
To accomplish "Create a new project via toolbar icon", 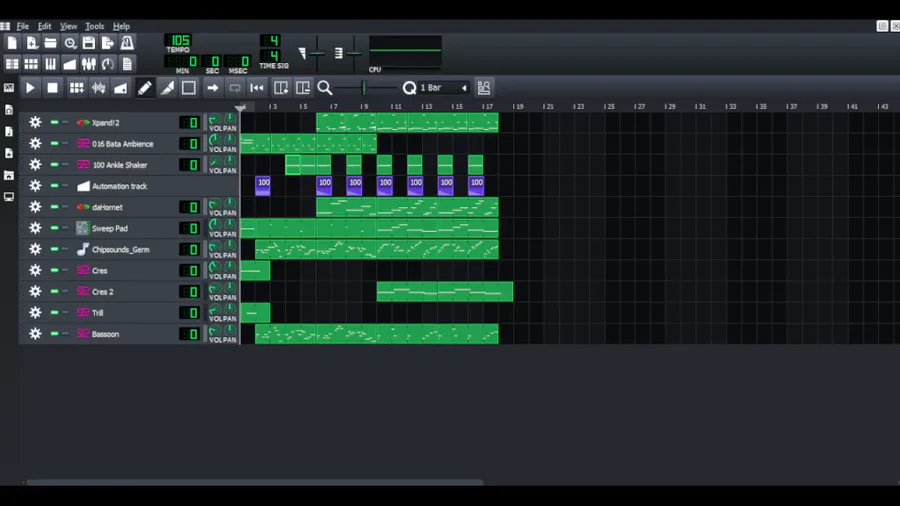I will click(12, 43).
